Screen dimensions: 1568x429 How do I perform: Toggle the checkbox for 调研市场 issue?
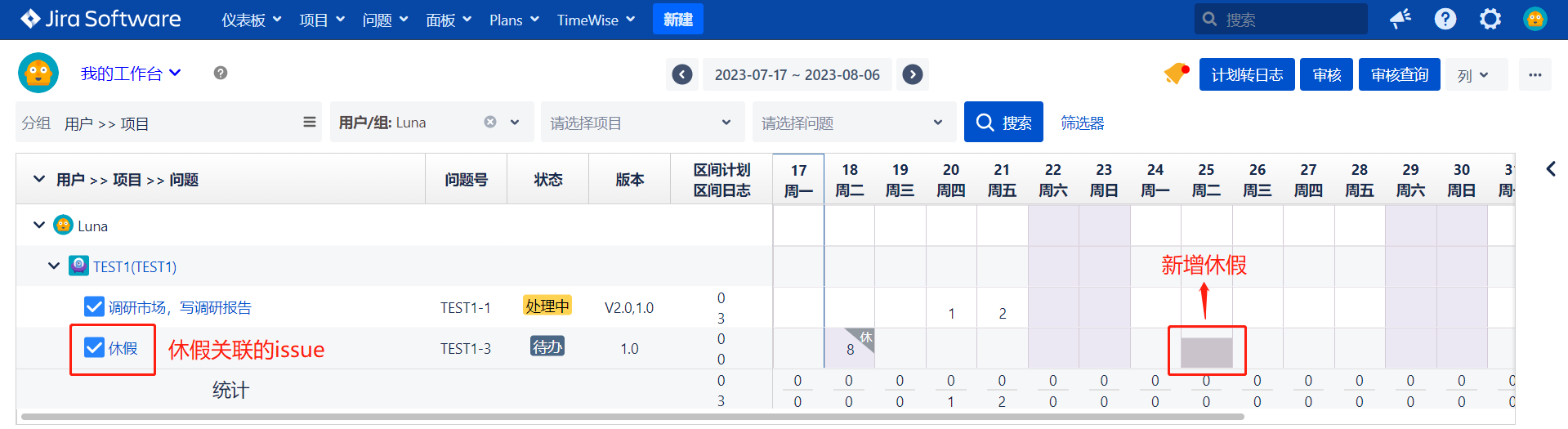click(x=94, y=306)
